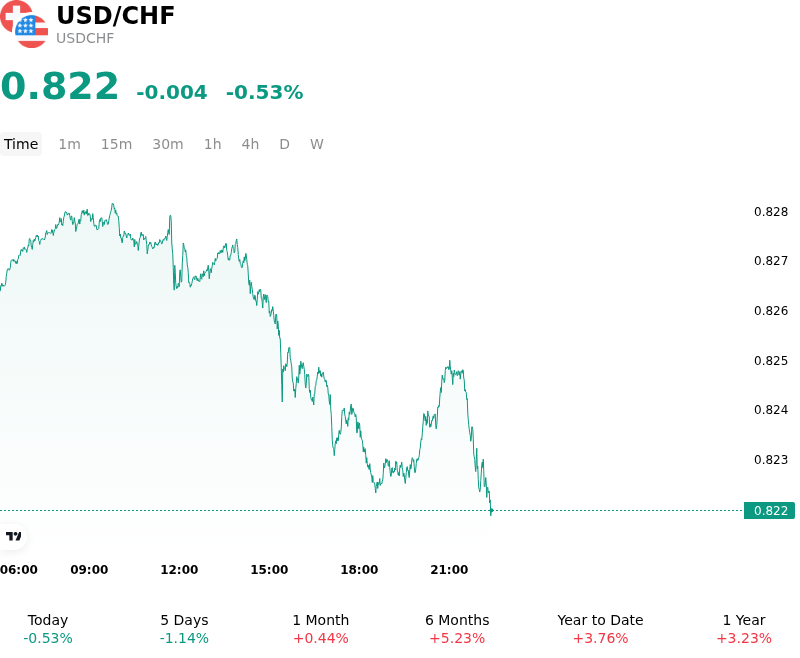Switch to the D daily interval
This screenshot has height=658, width=800.
tap(284, 144)
